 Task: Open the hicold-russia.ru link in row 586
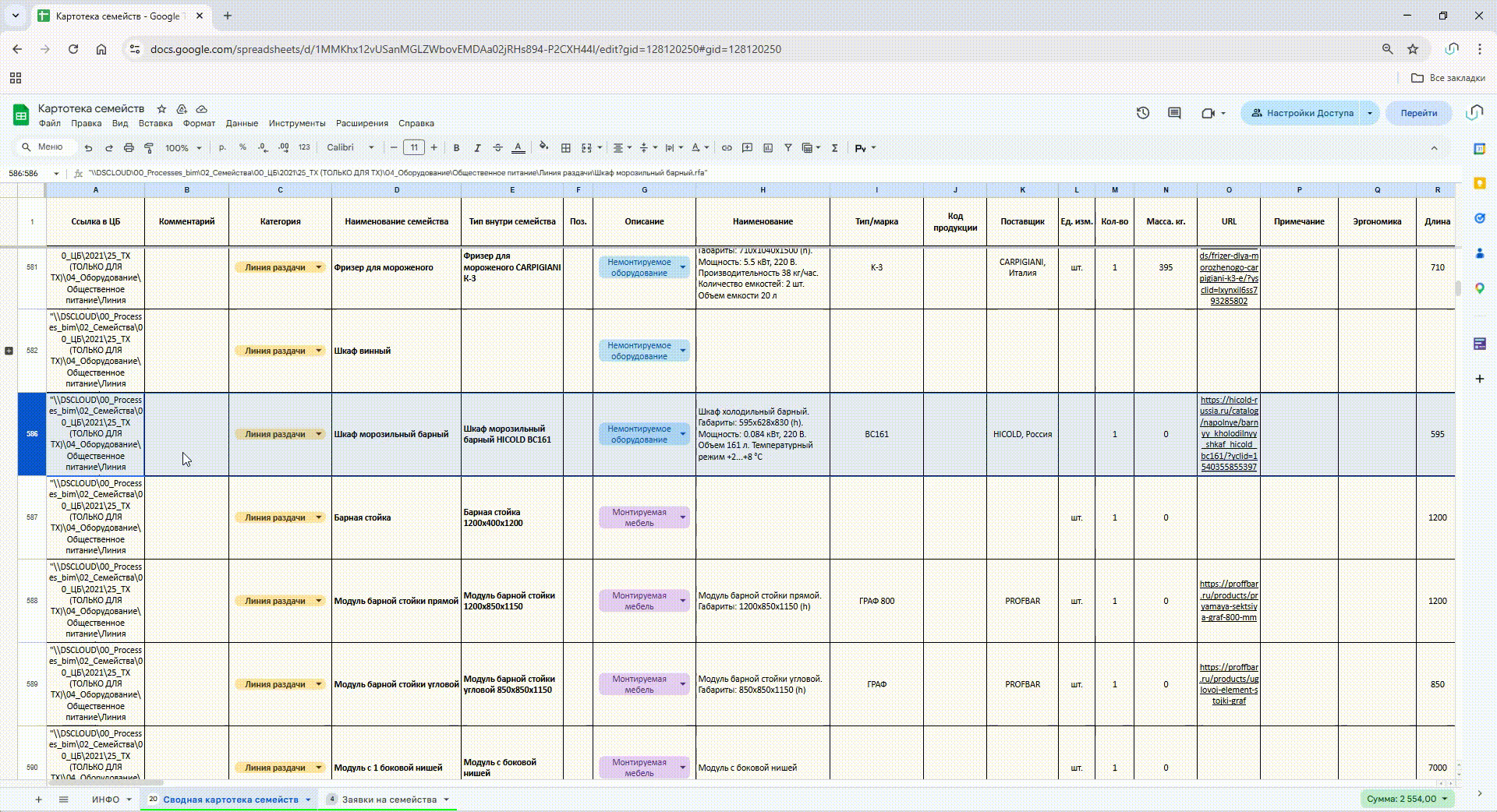(x=1229, y=433)
